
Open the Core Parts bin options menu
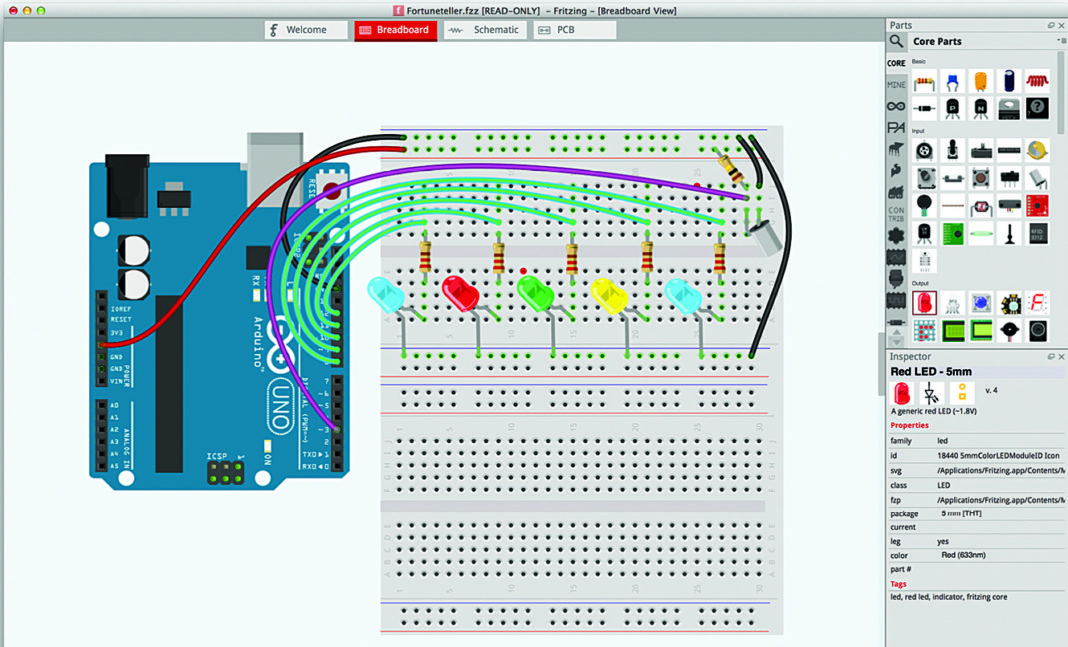(1060, 41)
